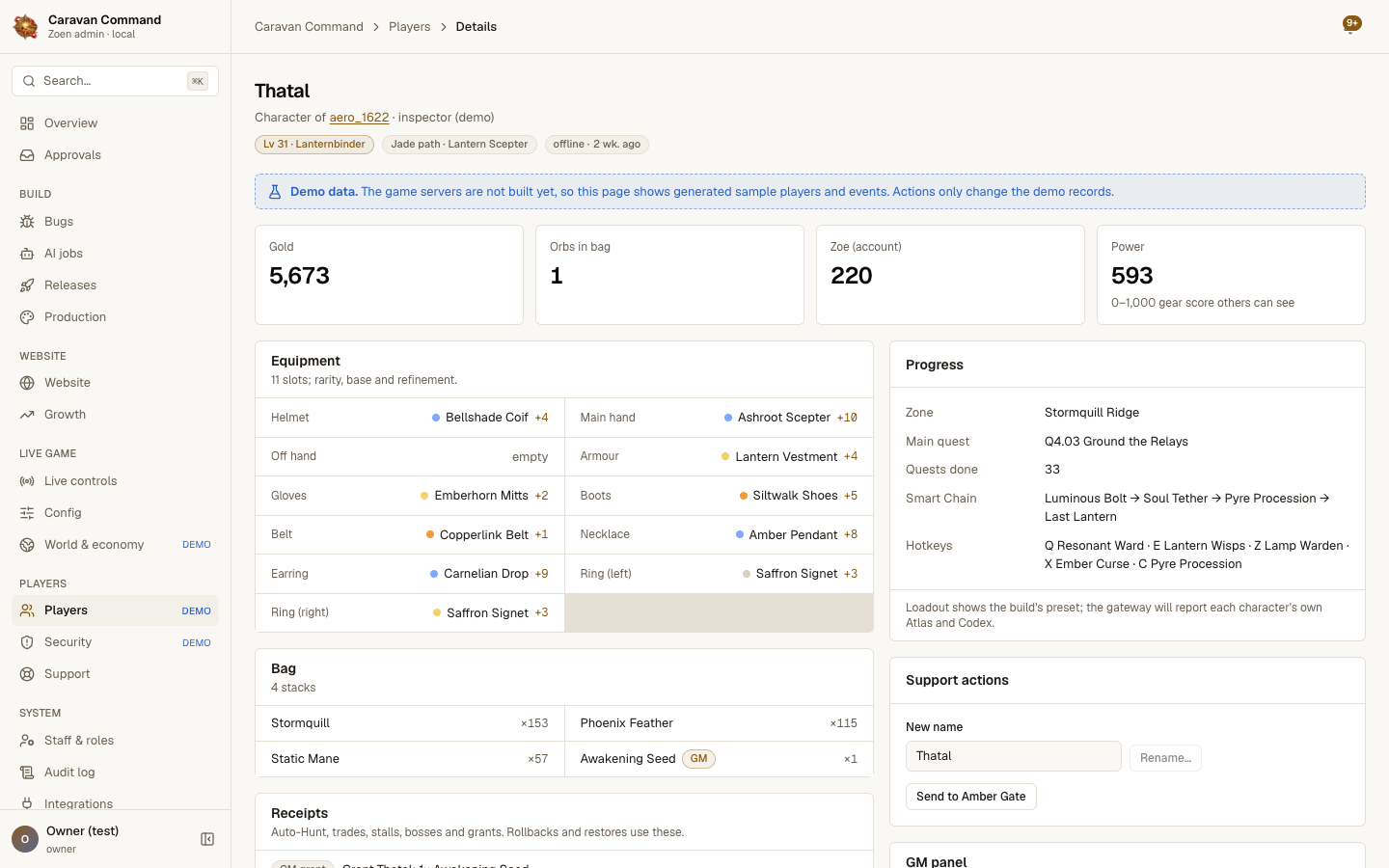This screenshot has height=868, width=1389.
Task: Collapse the sidebar with the panel toggle
Action: tap(207, 839)
